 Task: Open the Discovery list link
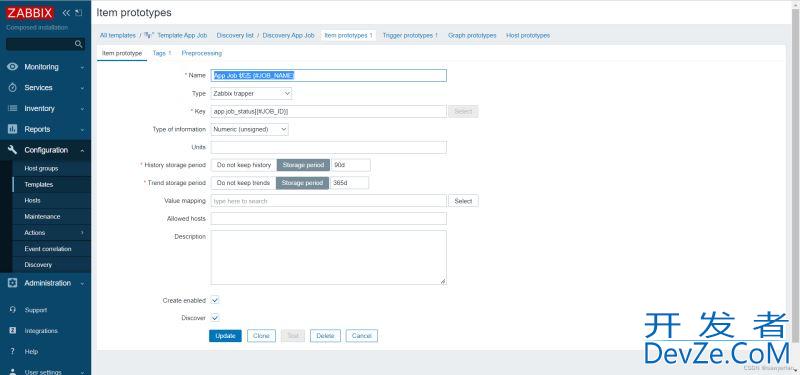point(235,35)
